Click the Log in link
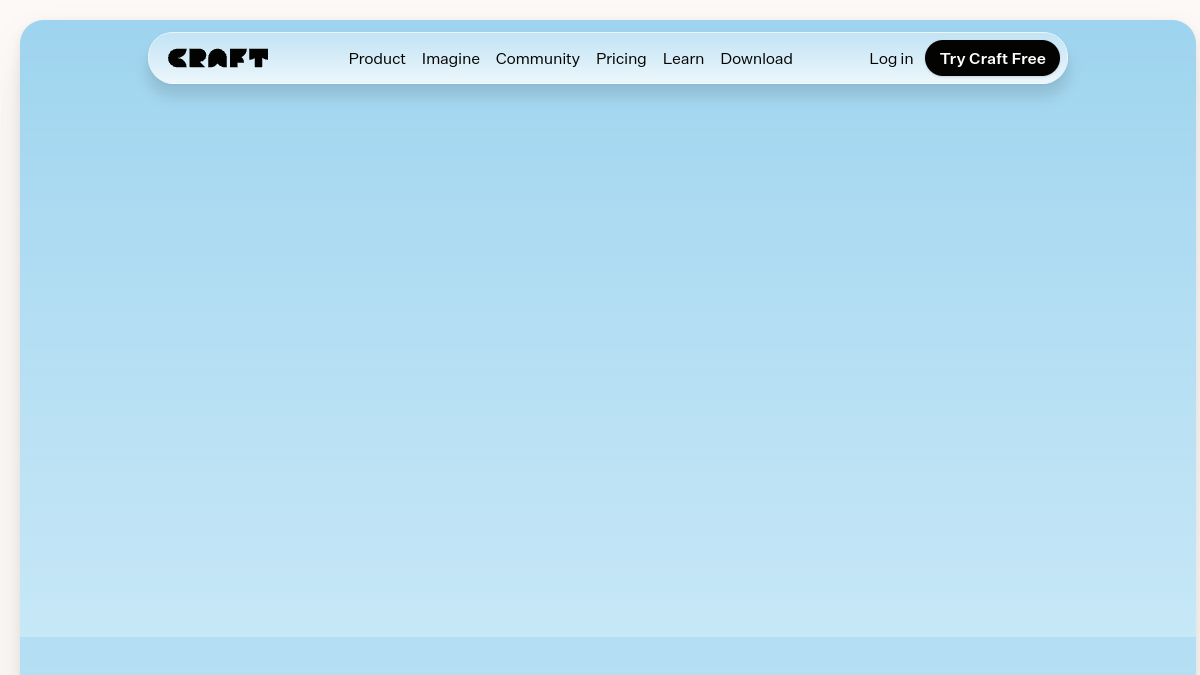Viewport: 1200px width, 675px height. 891,59
